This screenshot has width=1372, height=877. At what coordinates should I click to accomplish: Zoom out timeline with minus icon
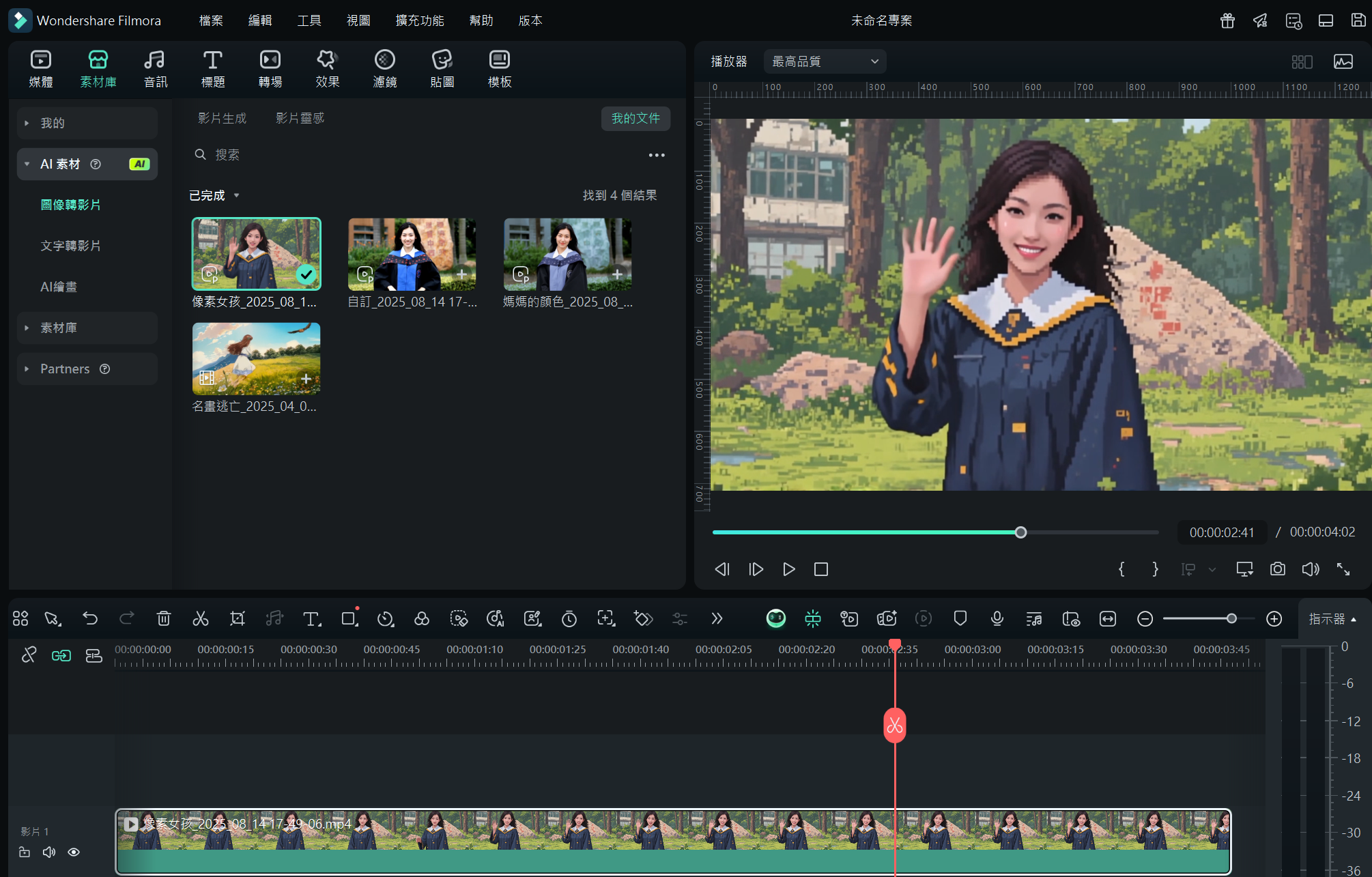(1145, 619)
